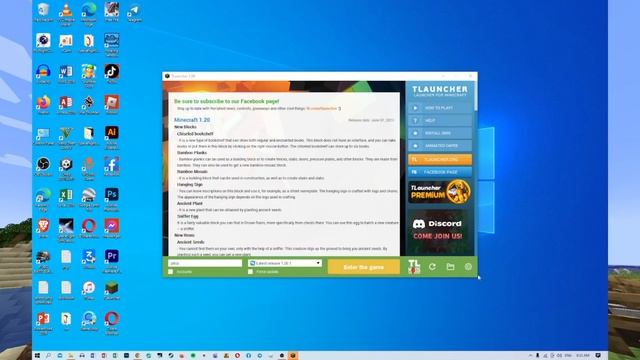The image size is (640, 360).
Task: Select the Messenger desktop icon
Action: pyautogui.click(x=112, y=228)
